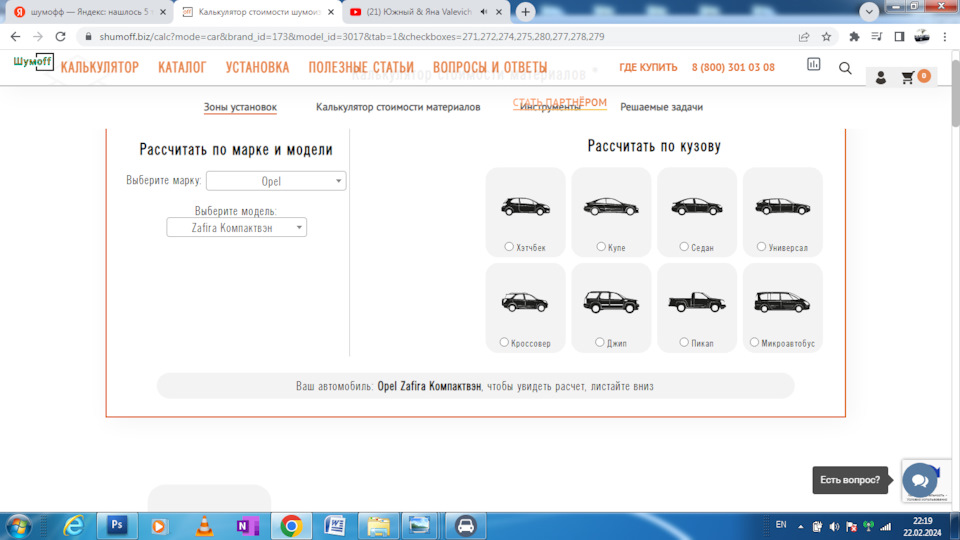Click the СТАТЬ ПАРТНЁРОМ link

pyautogui.click(x=560, y=102)
